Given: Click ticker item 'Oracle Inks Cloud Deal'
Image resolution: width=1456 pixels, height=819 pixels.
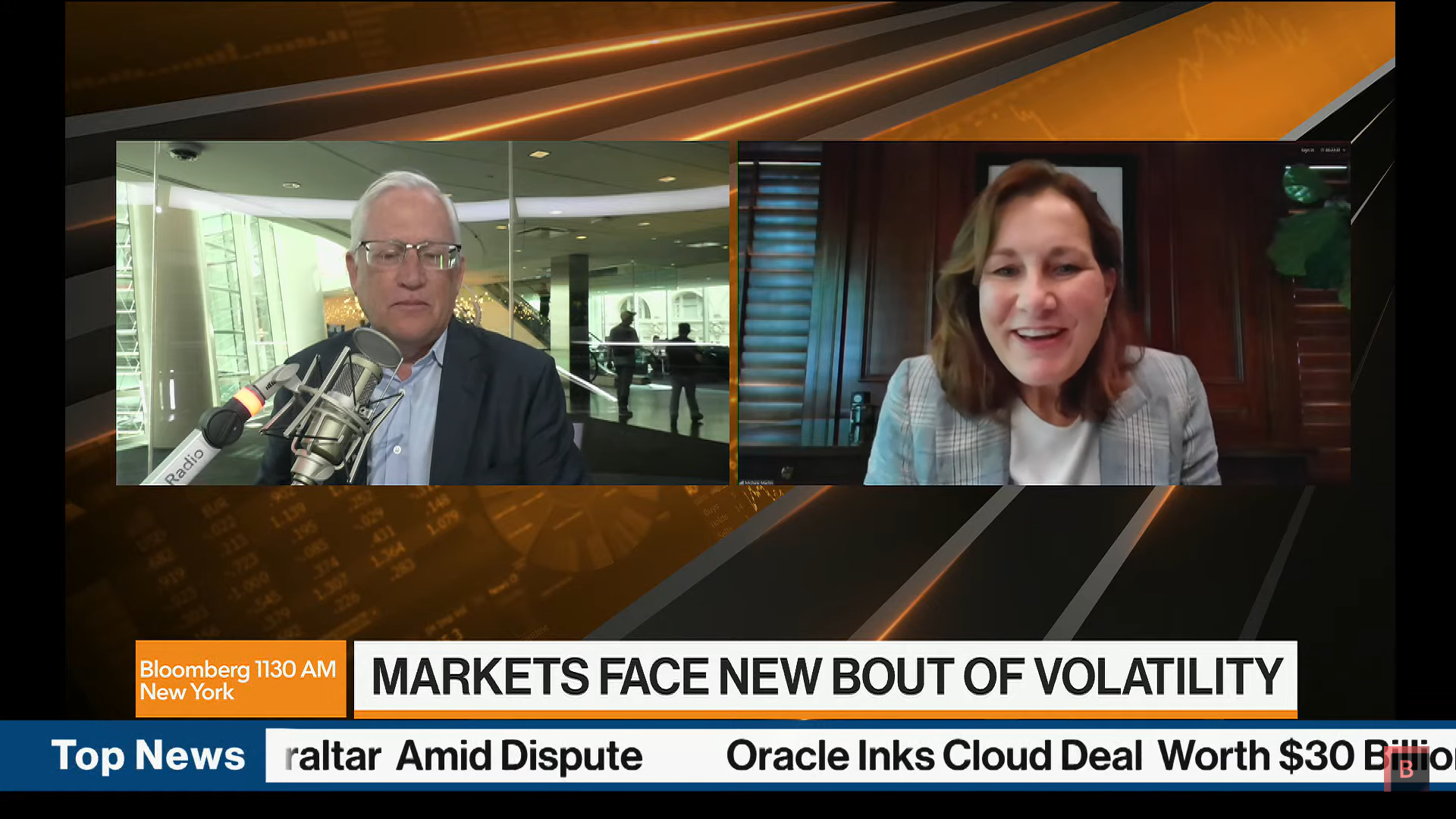Looking at the screenshot, I should [934, 755].
